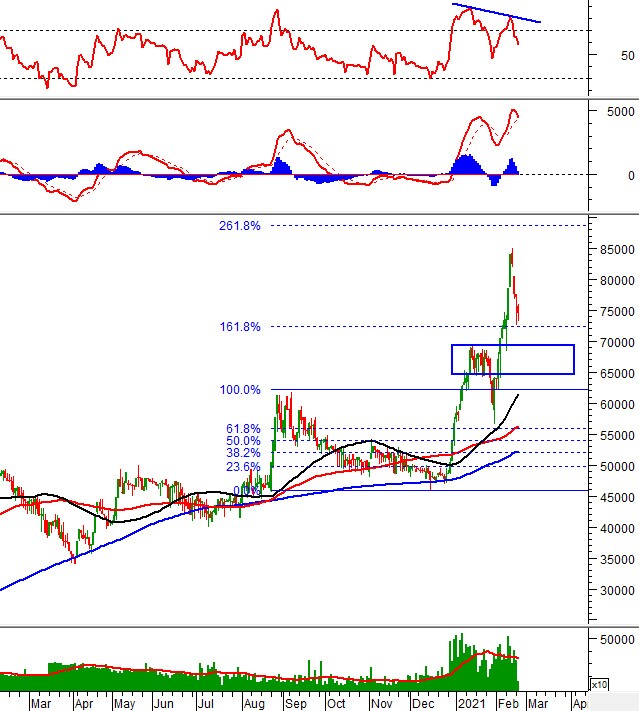Select the 61.8% retracement label
Image resolution: width=639 pixels, height=711 pixels.
(x=243, y=429)
